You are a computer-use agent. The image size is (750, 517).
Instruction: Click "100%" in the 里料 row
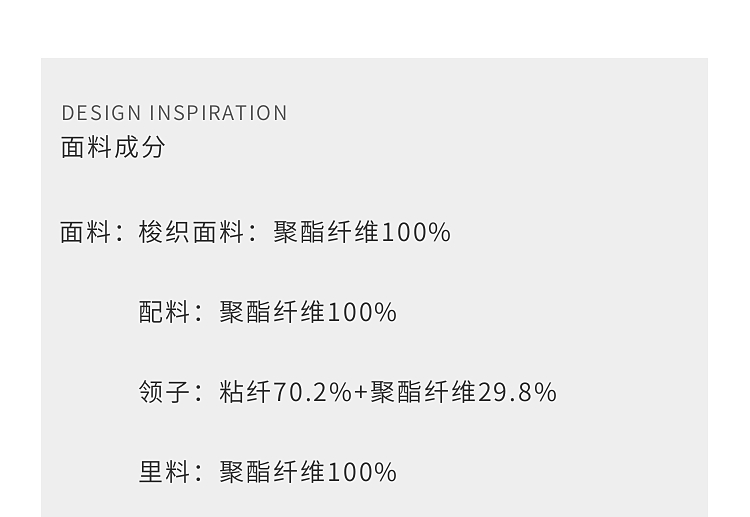pos(362,472)
